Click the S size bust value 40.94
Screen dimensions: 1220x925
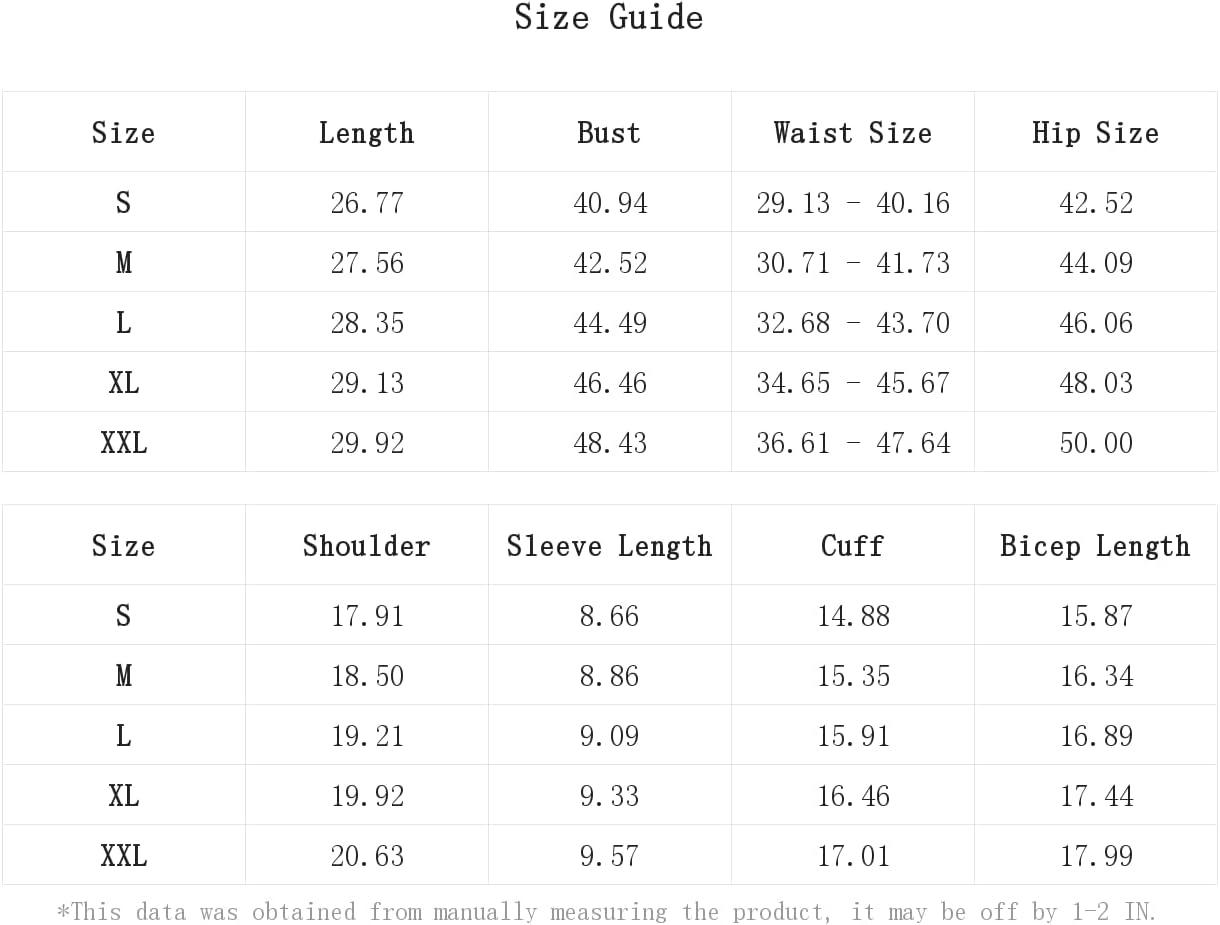(610, 203)
